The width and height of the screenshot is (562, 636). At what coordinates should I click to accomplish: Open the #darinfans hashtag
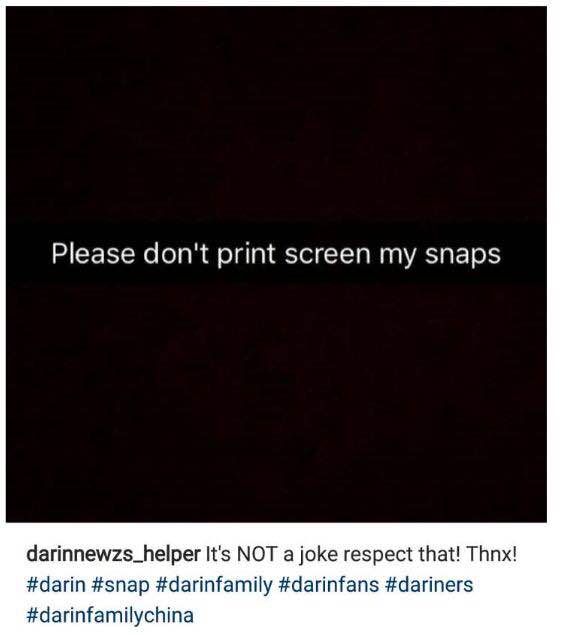point(328,585)
